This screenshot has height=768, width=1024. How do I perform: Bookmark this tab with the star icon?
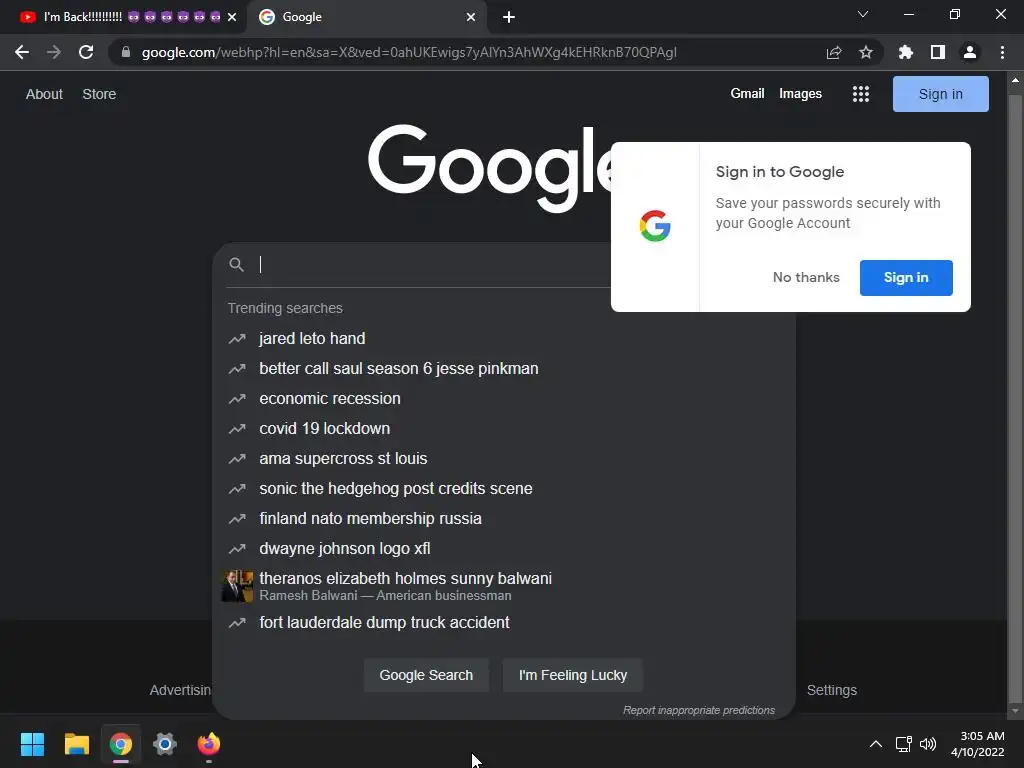coord(866,52)
